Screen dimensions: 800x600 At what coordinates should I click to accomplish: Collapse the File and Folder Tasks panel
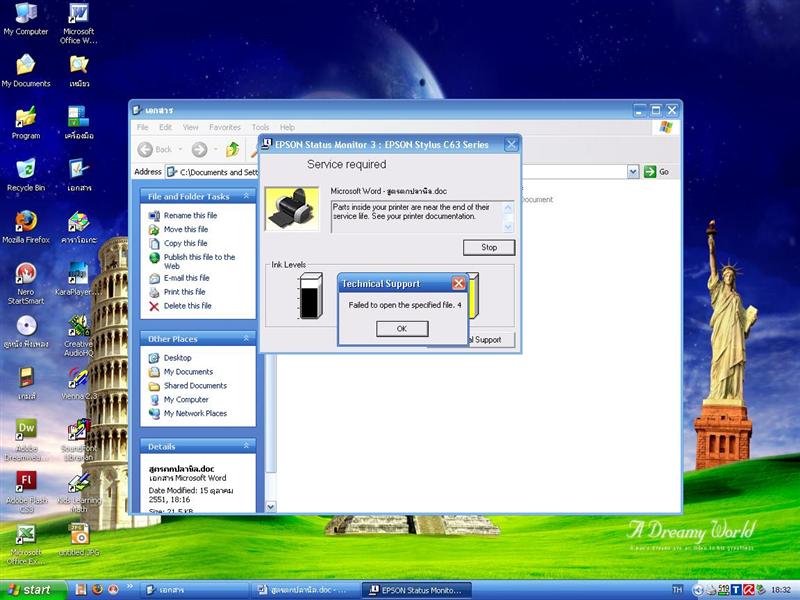pyautogui.click(x=246, y=196)
